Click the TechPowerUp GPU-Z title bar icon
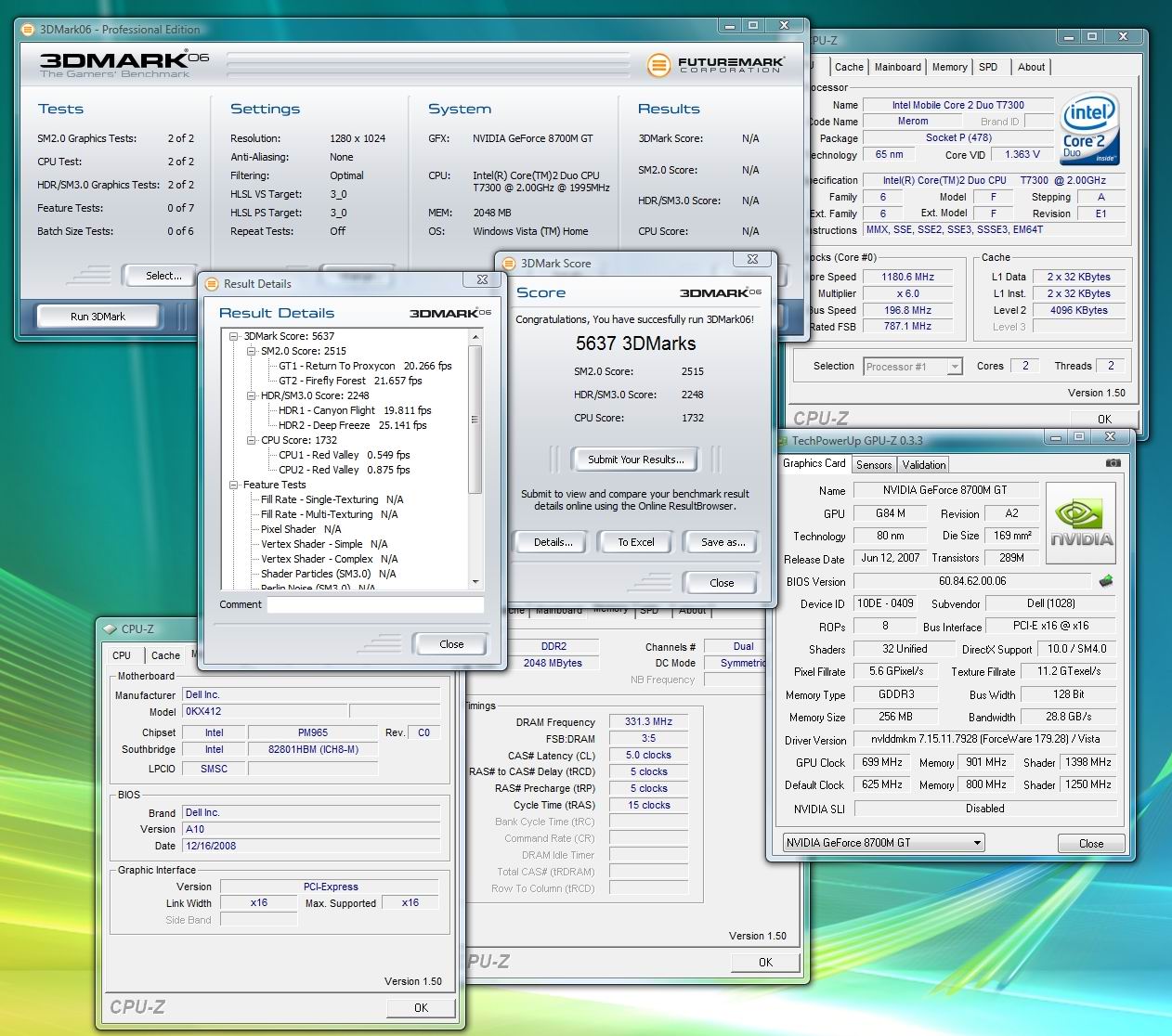 [x=783, y=440]
